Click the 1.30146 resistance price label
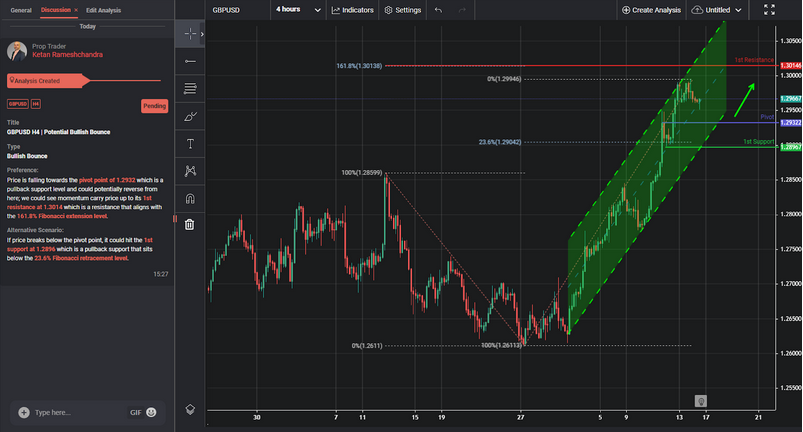803x432 pixels. coord(791,66)
